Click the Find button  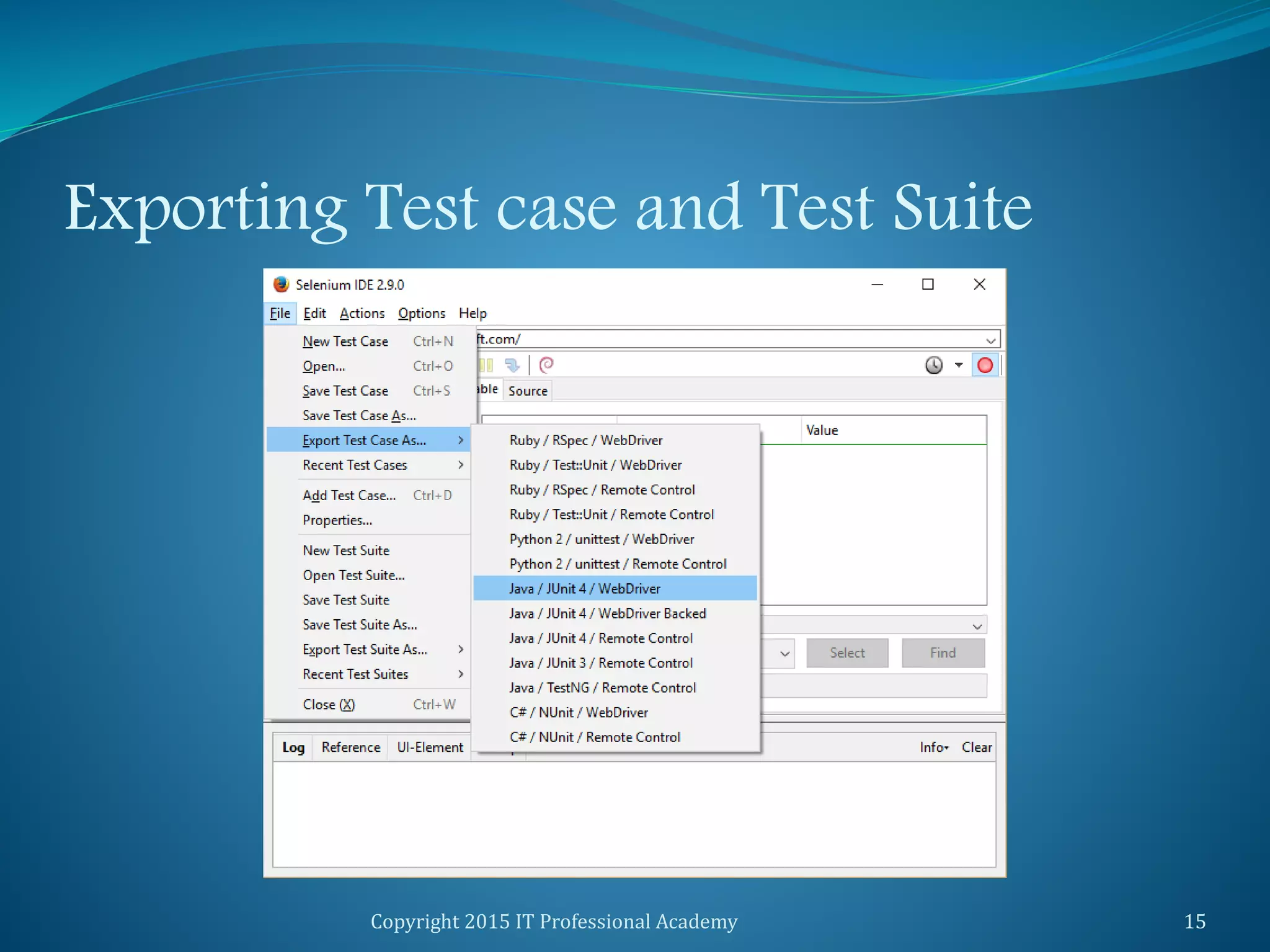(x=943, y=653)
